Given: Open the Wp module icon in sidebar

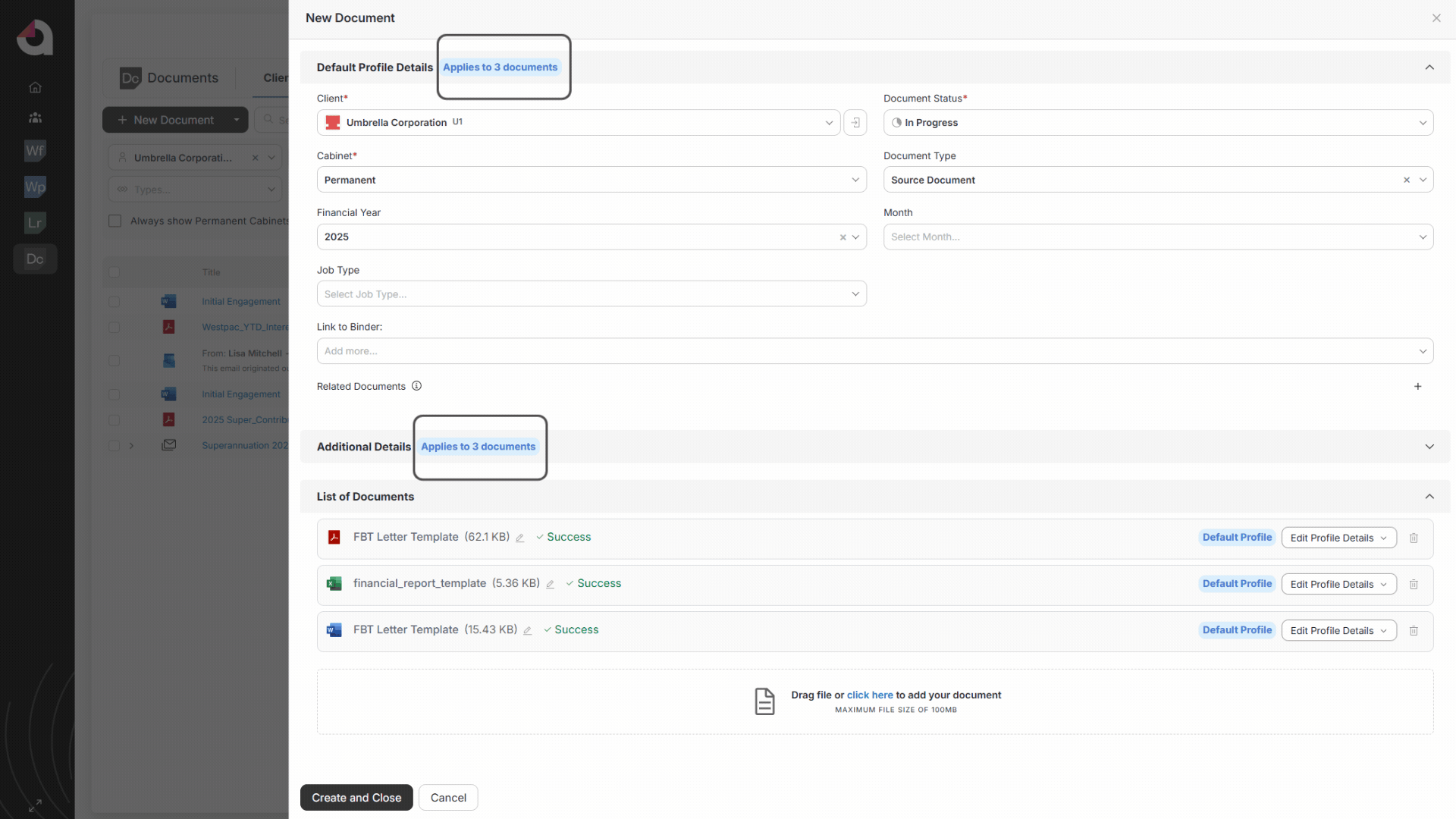Looking at the screenshot, I should point(35,187).
